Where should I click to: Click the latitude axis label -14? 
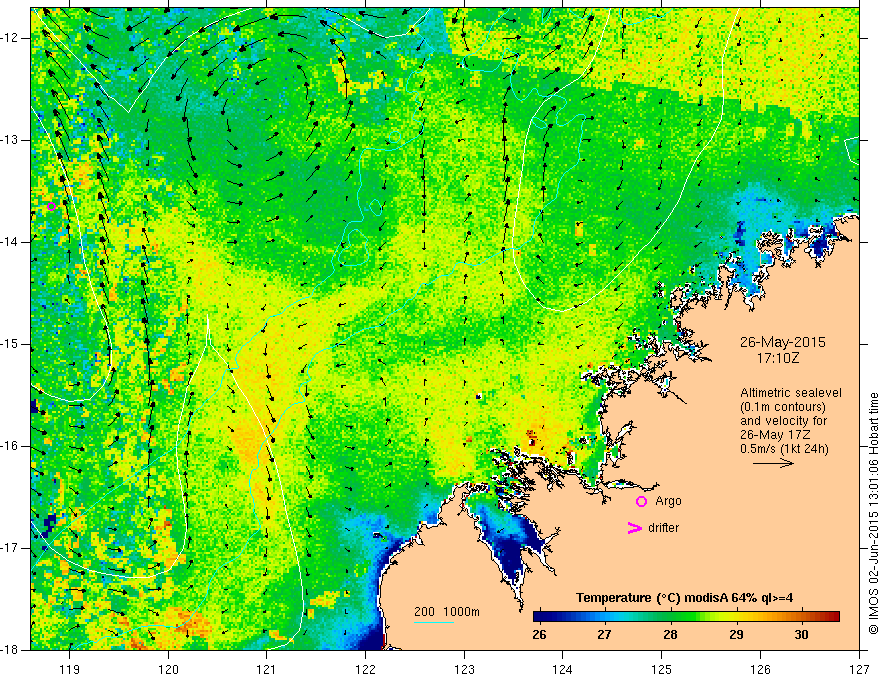point(11,242)
